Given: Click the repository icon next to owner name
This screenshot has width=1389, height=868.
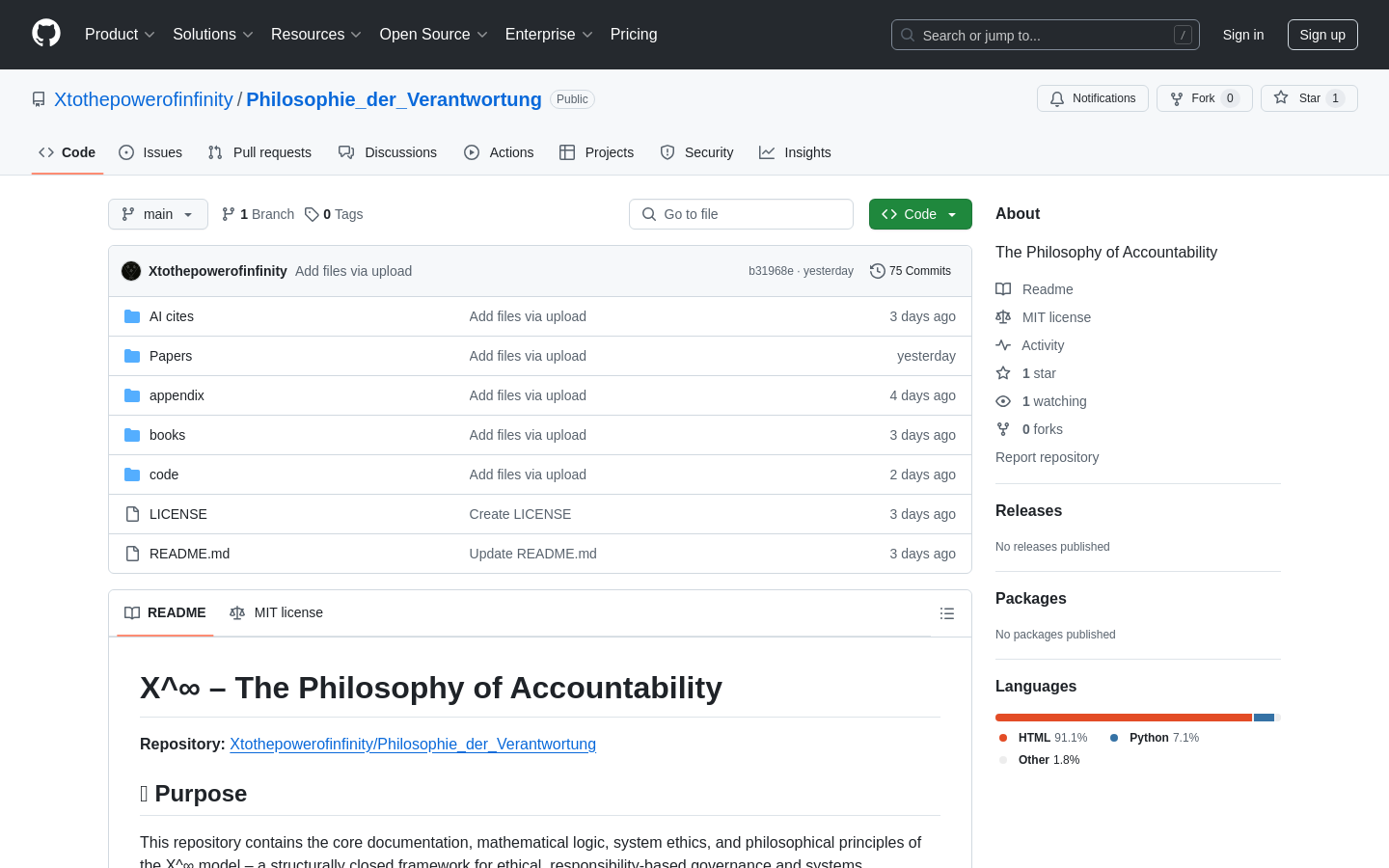Looking at the screenshot, I should (39, 99).
